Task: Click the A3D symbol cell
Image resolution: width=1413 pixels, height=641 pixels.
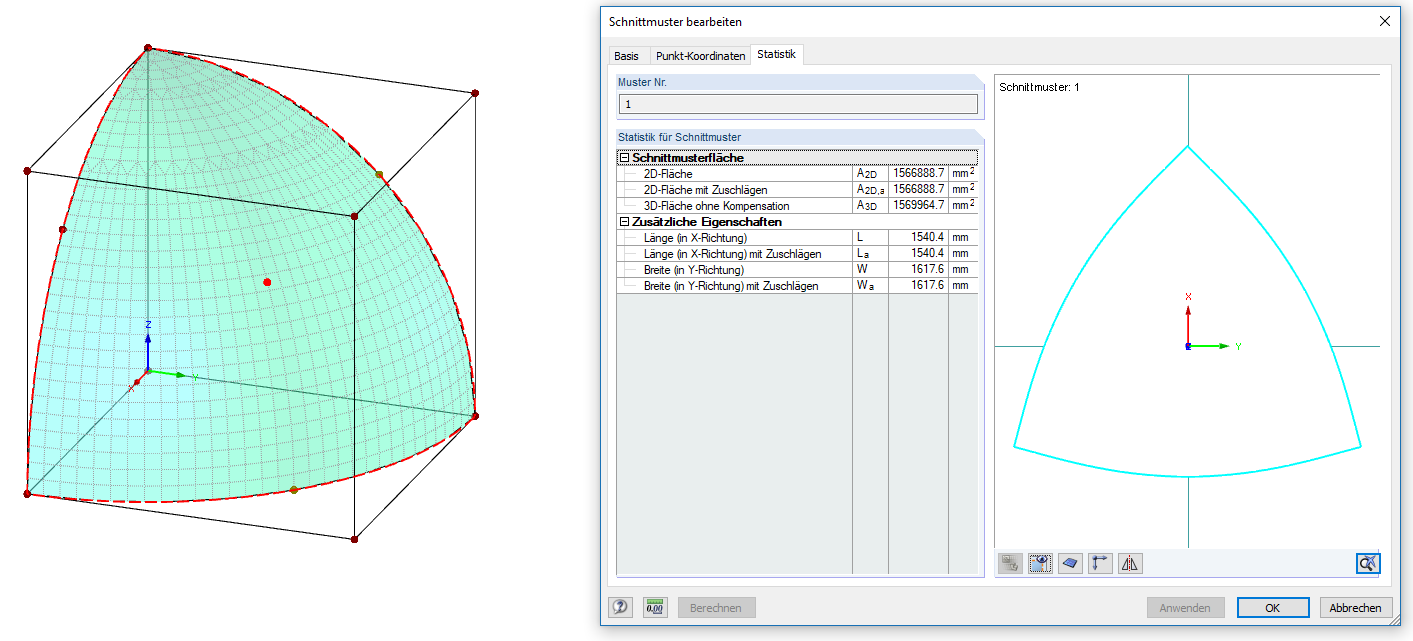Action: 870,206
